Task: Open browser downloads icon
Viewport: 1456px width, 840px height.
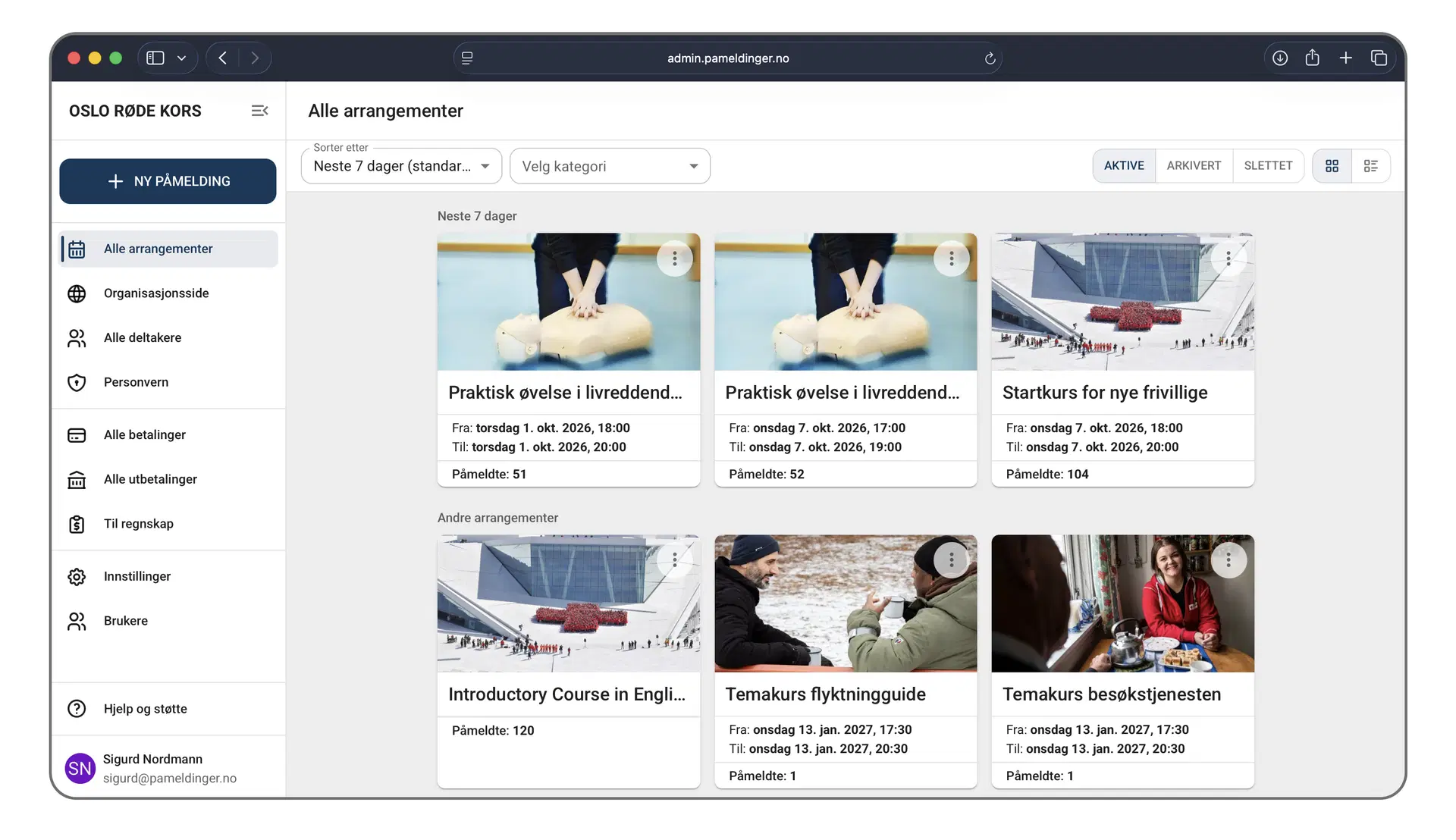Action: [1280, 58]
